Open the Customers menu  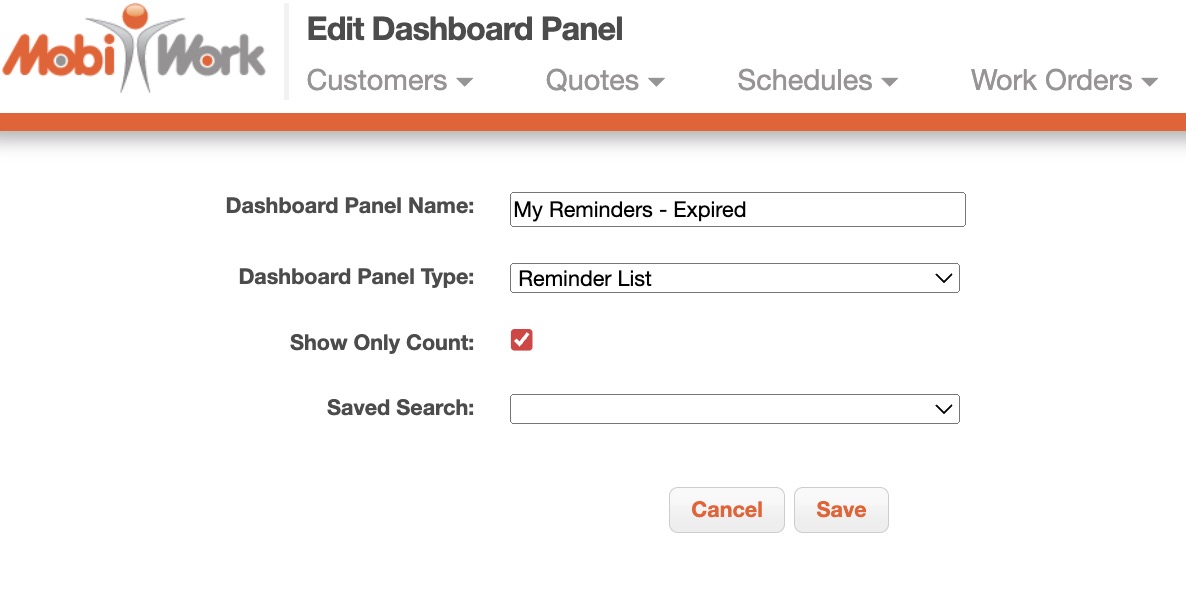pyautogui.click(x=377, y=81)
